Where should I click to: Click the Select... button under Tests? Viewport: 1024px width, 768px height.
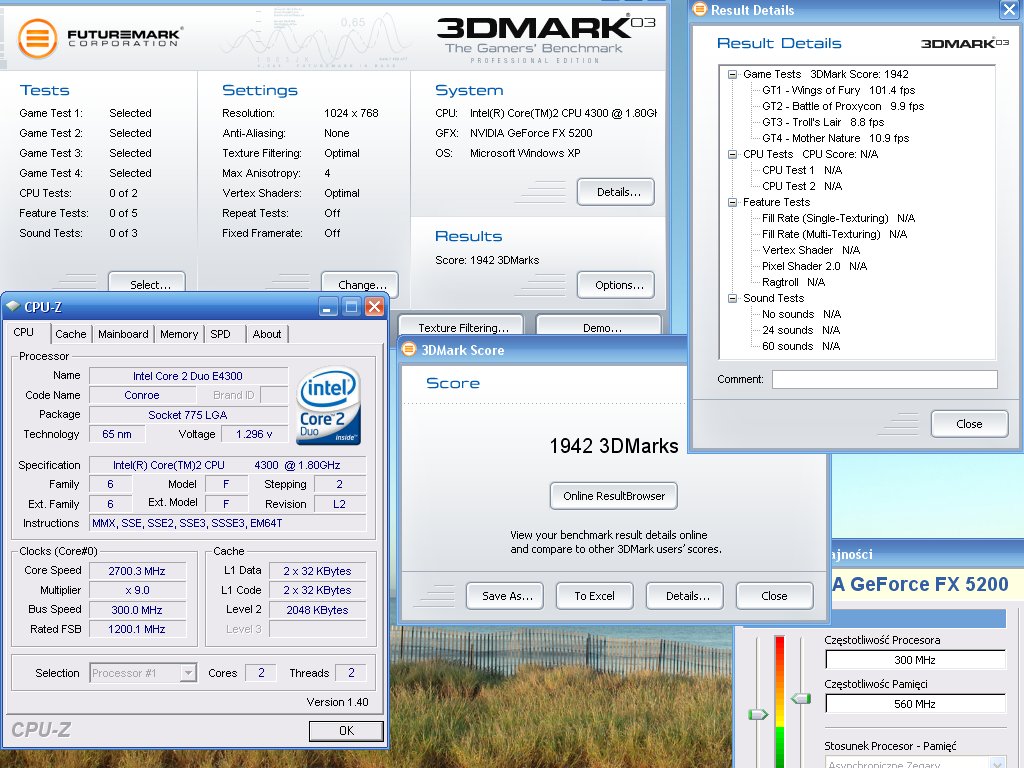(147, 282)
